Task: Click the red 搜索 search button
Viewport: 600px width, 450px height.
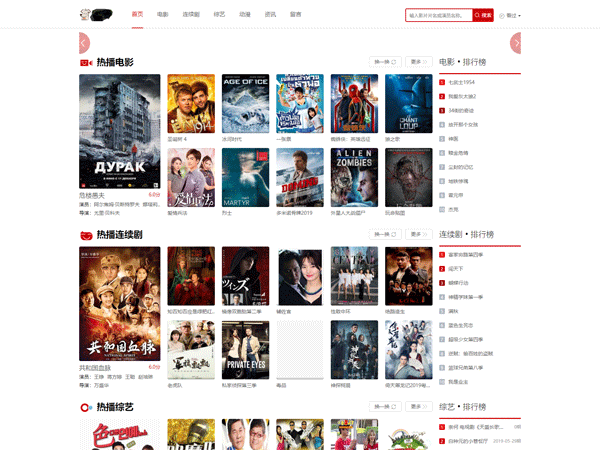Action: 485,15
